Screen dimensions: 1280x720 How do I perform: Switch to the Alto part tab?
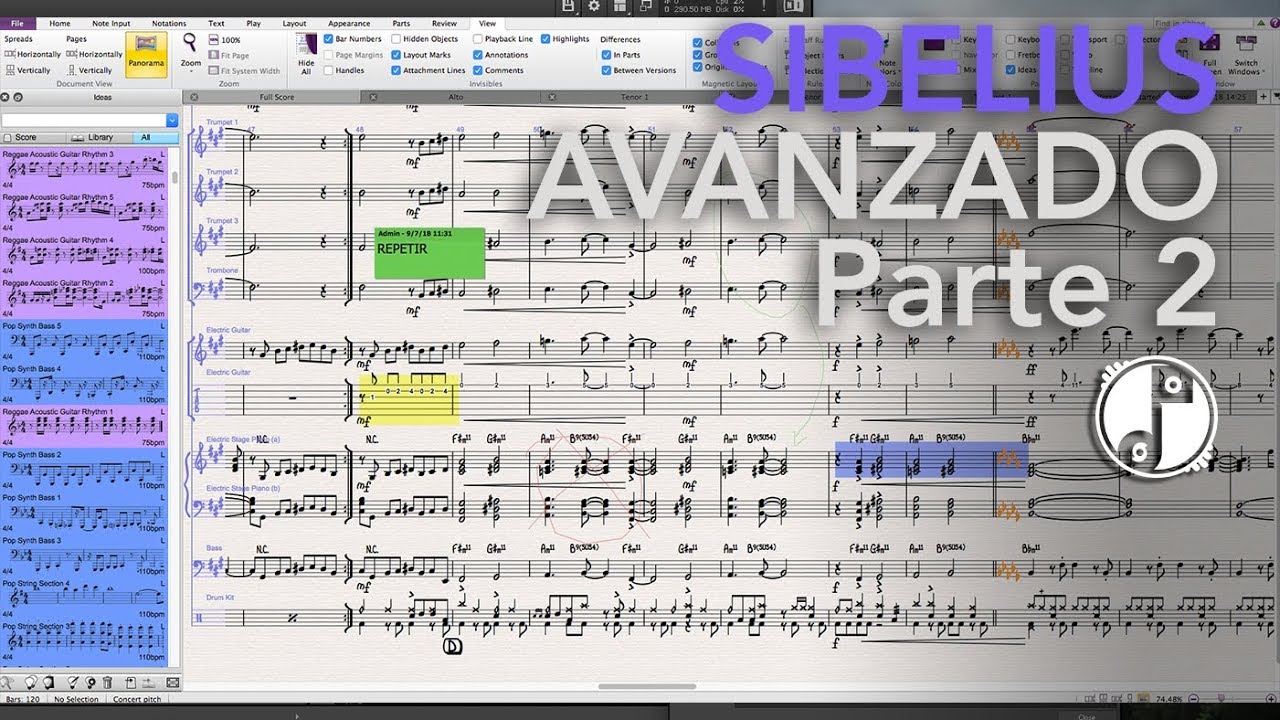[x=456, y=97]
